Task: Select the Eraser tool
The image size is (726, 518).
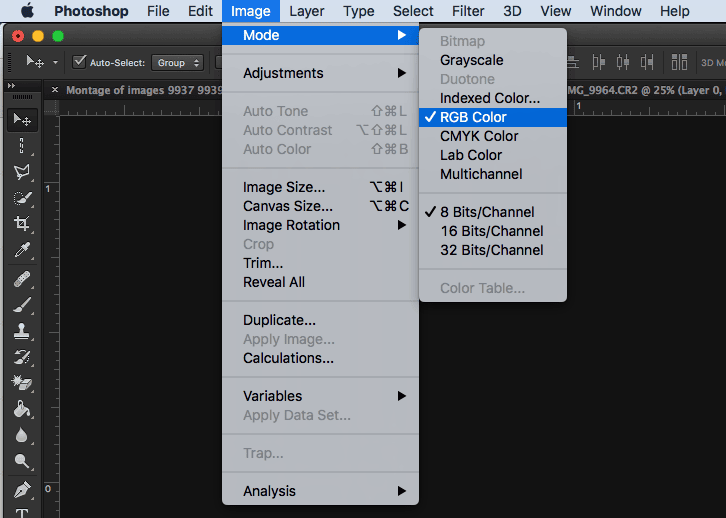Action: click(x=22, y=383)
